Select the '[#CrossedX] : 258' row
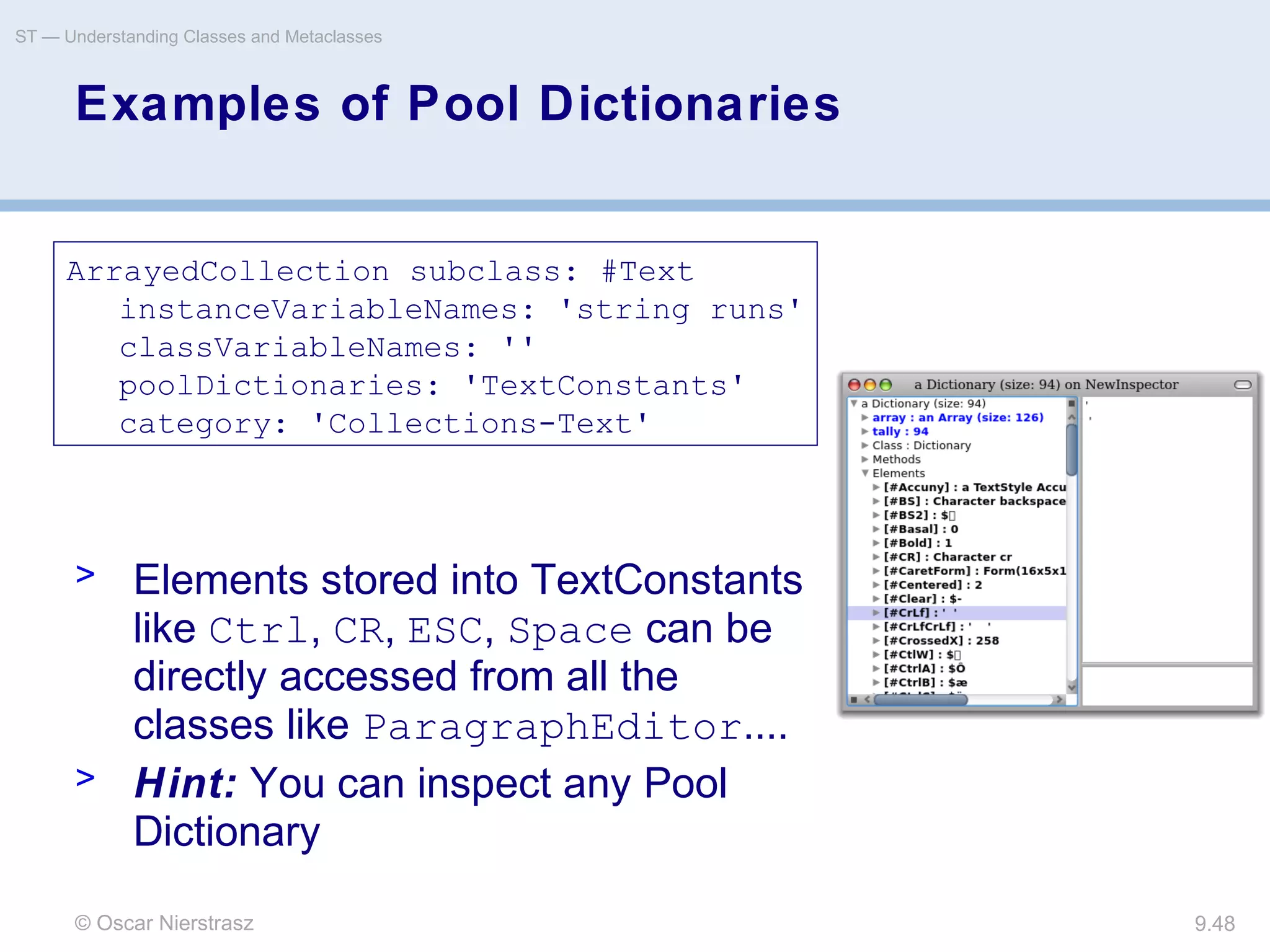Image resolution: width=1270 pixels, height=952 pixels. [x=957, y=640]
